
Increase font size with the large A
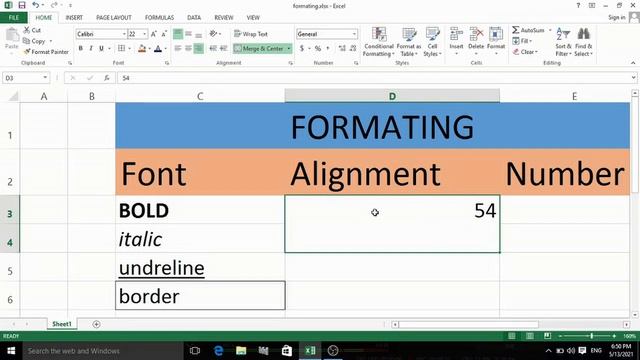(153, 34)
